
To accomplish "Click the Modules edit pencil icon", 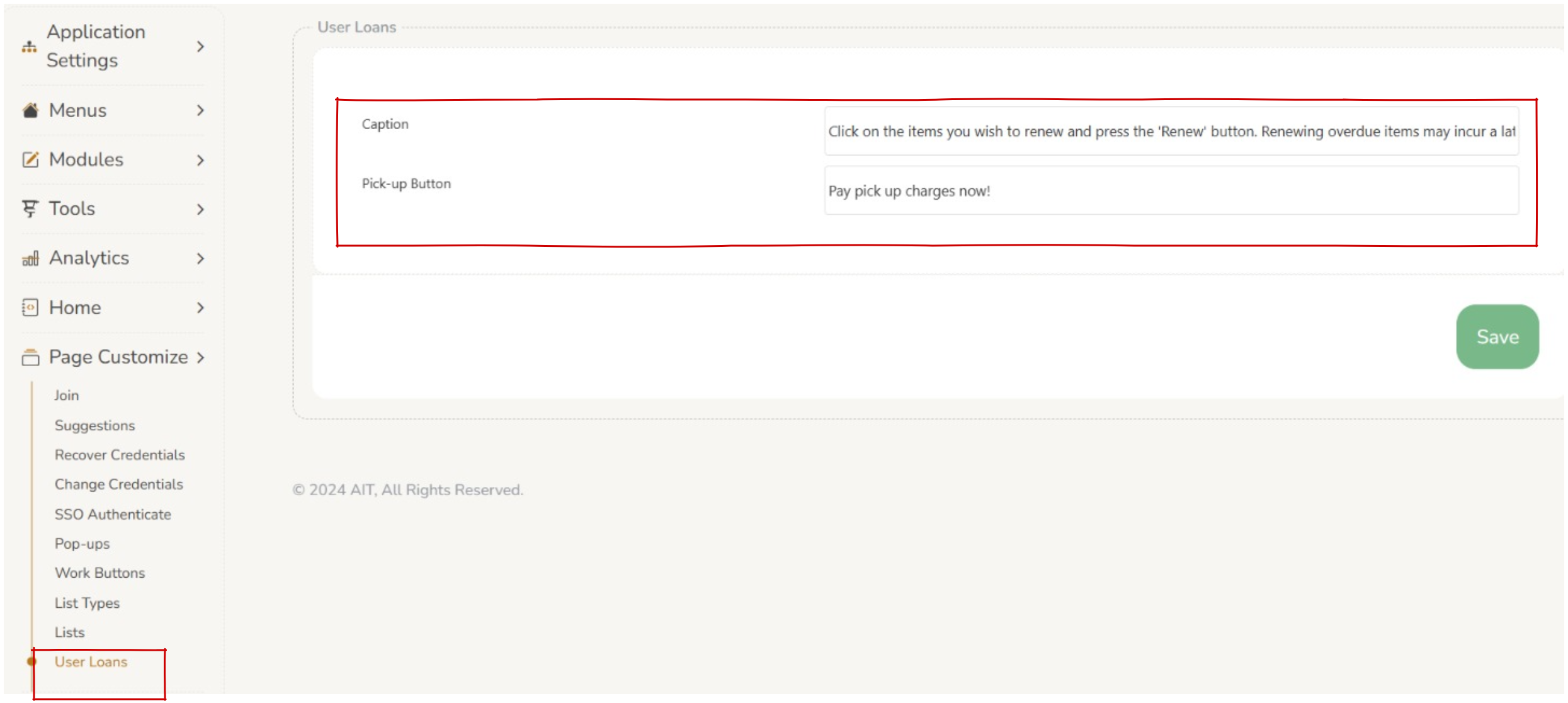I will pyautogui.click(x=30, y=159).
